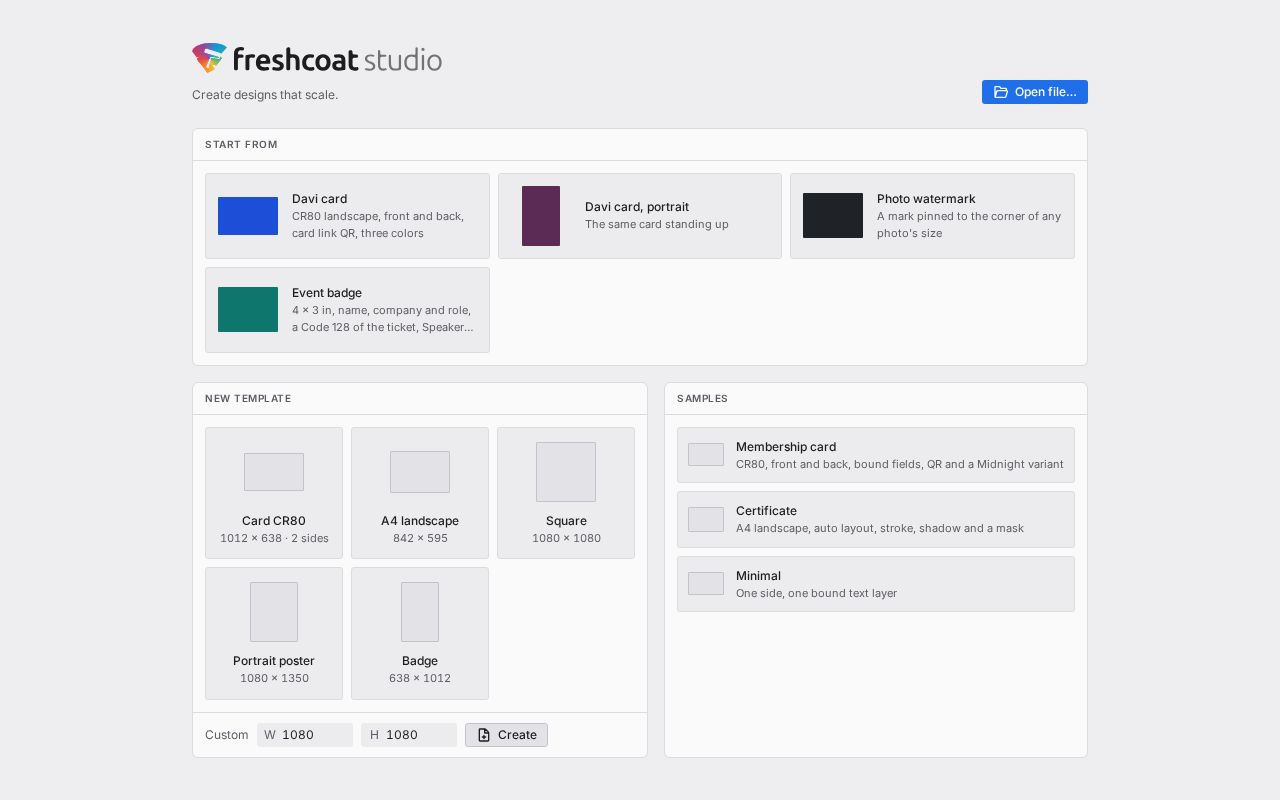Click the new-file icon in Create button
1280x800 pixels.
point(484,735)
